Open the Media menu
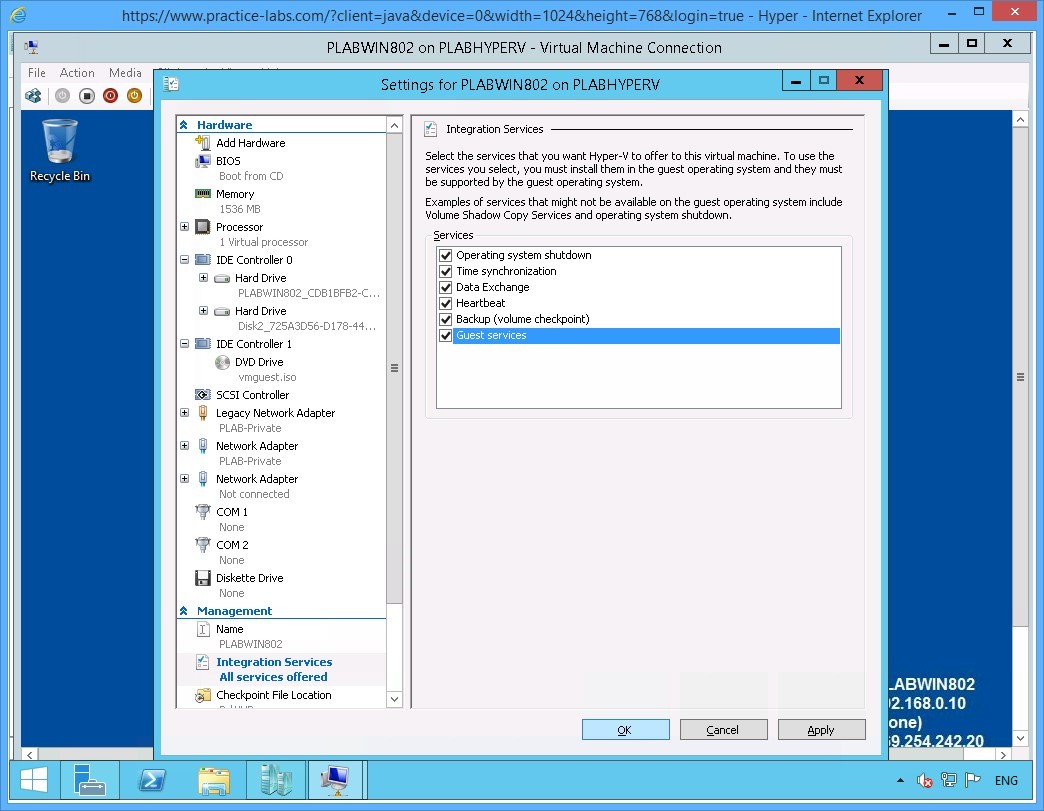This screenshot has width=1044, height=811. tap(125, 72)
